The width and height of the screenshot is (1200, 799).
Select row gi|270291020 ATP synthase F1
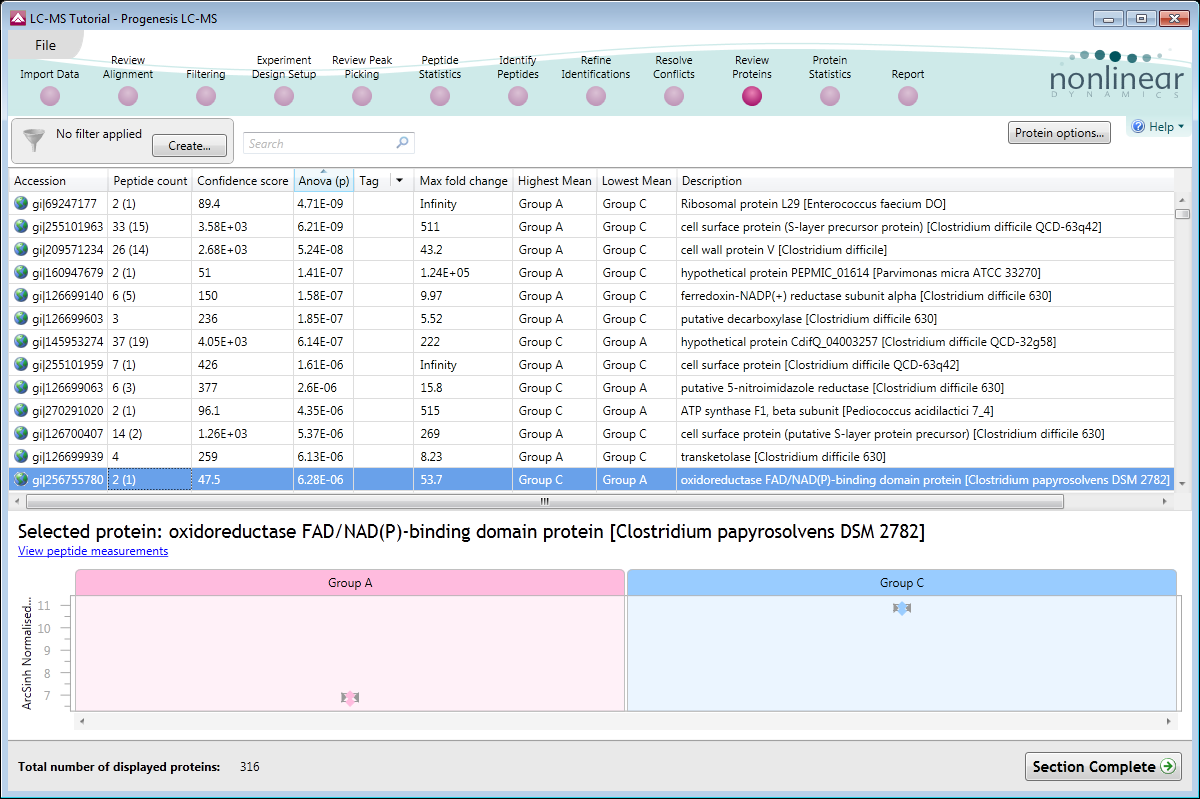click(x=592, y=411)
